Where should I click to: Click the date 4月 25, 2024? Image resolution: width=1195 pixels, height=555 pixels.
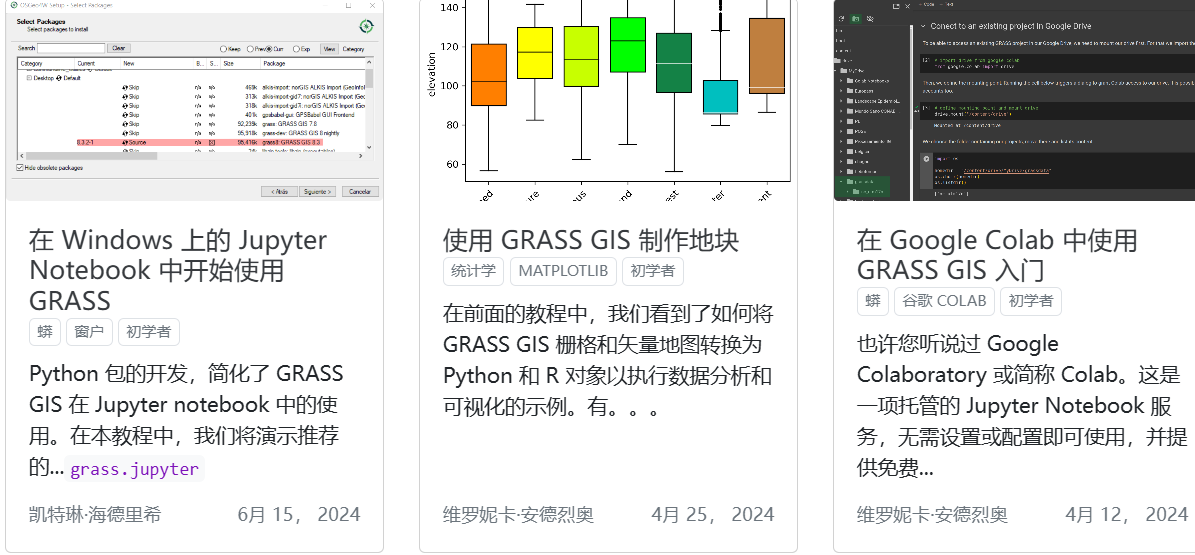(713, 515)
